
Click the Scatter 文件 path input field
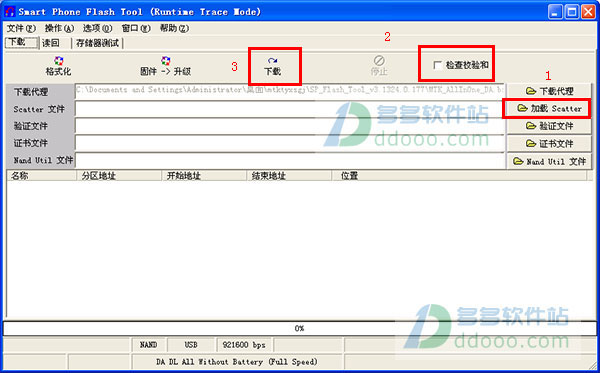290,109
